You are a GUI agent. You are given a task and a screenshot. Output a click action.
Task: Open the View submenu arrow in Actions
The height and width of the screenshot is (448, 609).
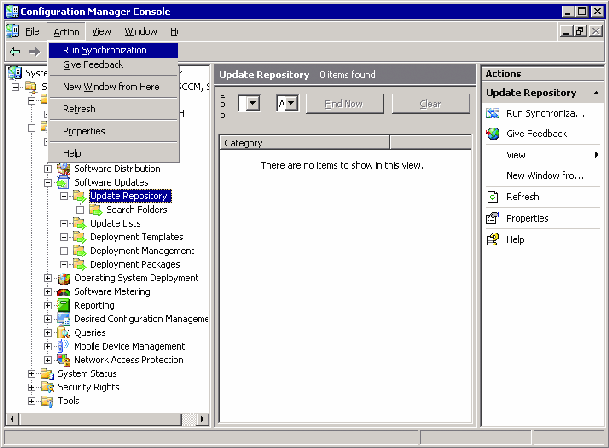[596, 155]
